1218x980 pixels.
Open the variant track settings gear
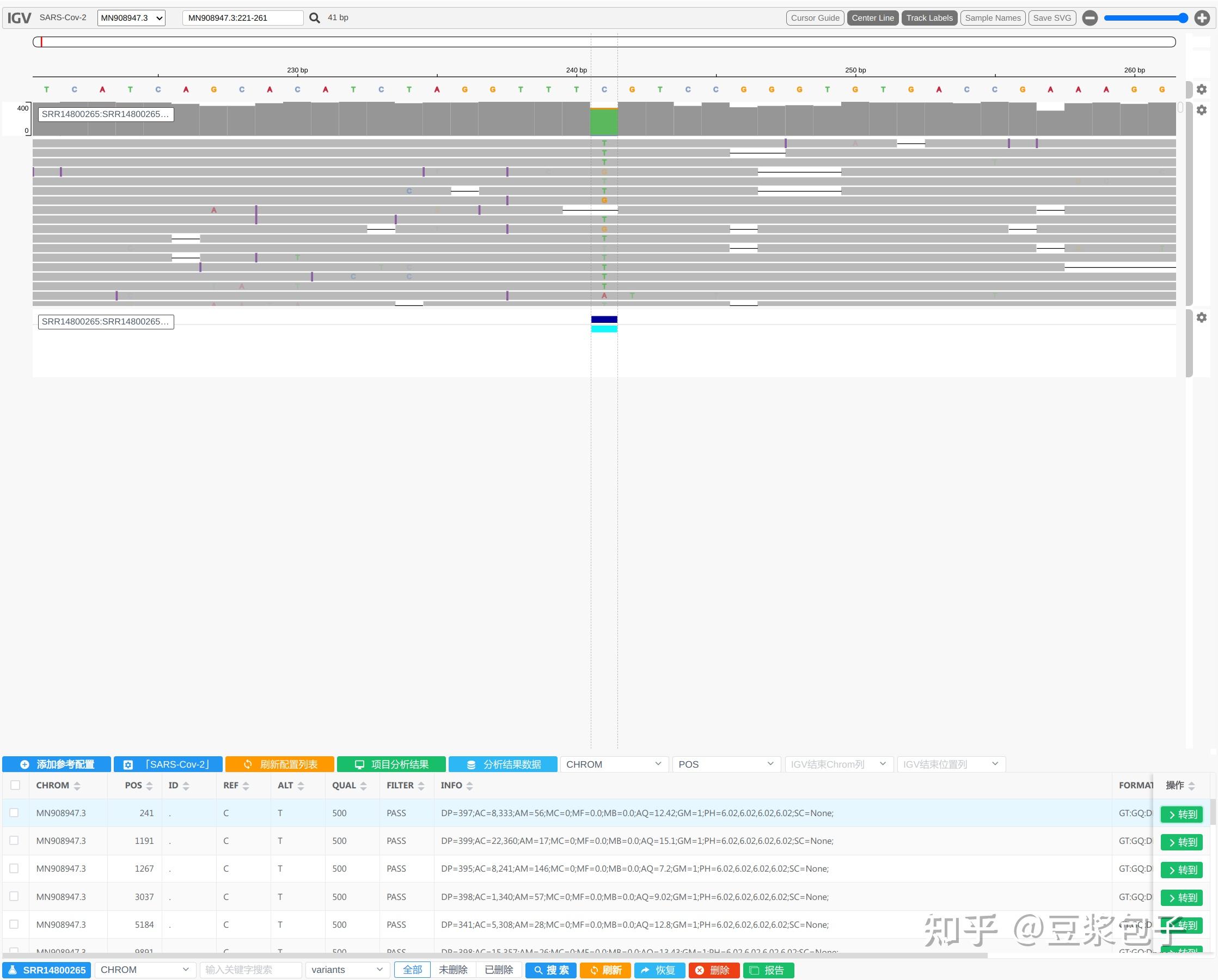[1202, 317]
